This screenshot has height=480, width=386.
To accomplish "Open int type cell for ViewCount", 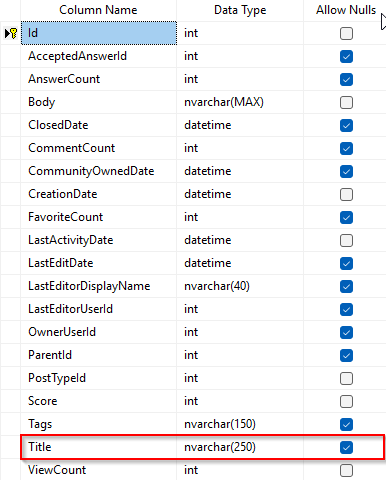I will 240,470.
